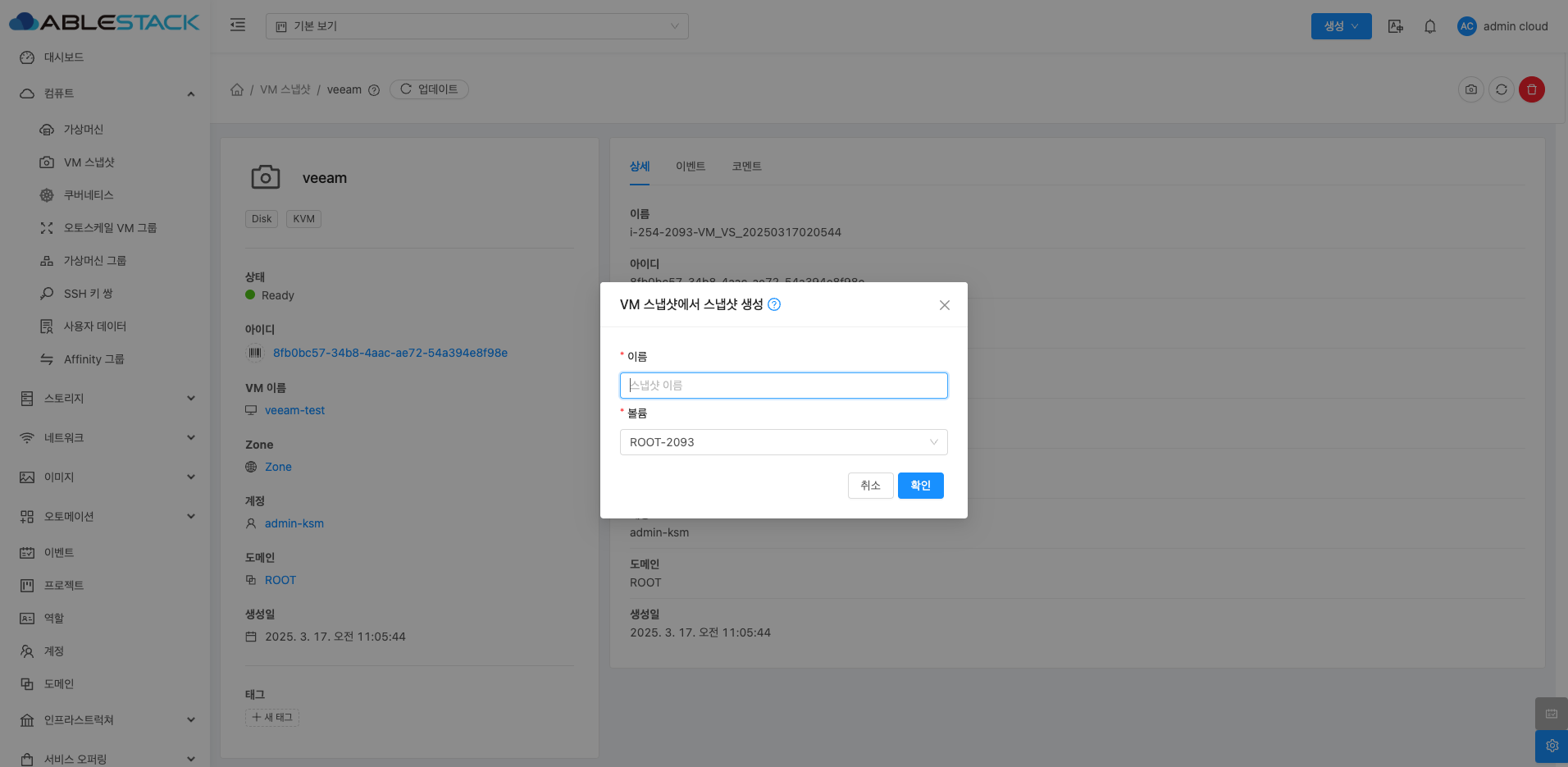Open the 기본 보기 view dropdown

pos(476,26)
